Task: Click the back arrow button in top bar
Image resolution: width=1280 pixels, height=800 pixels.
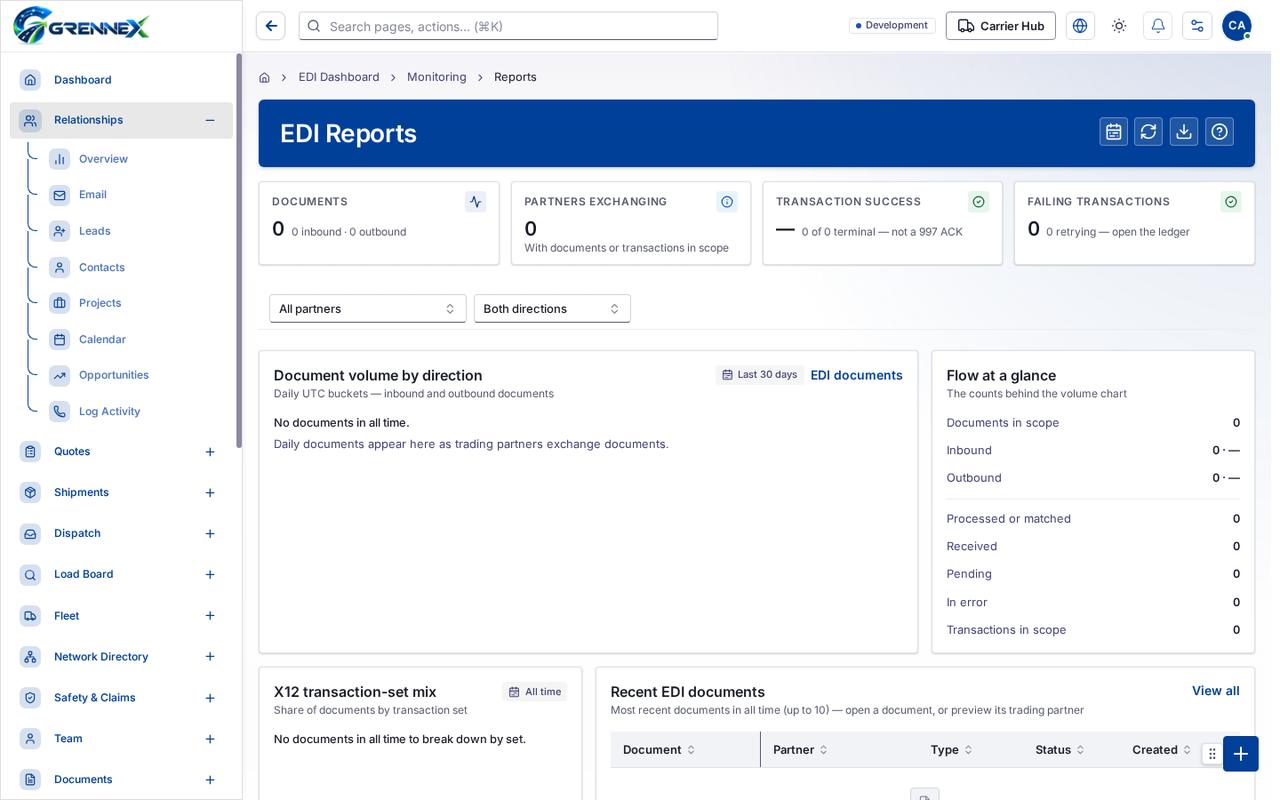Action: (271, 26)
